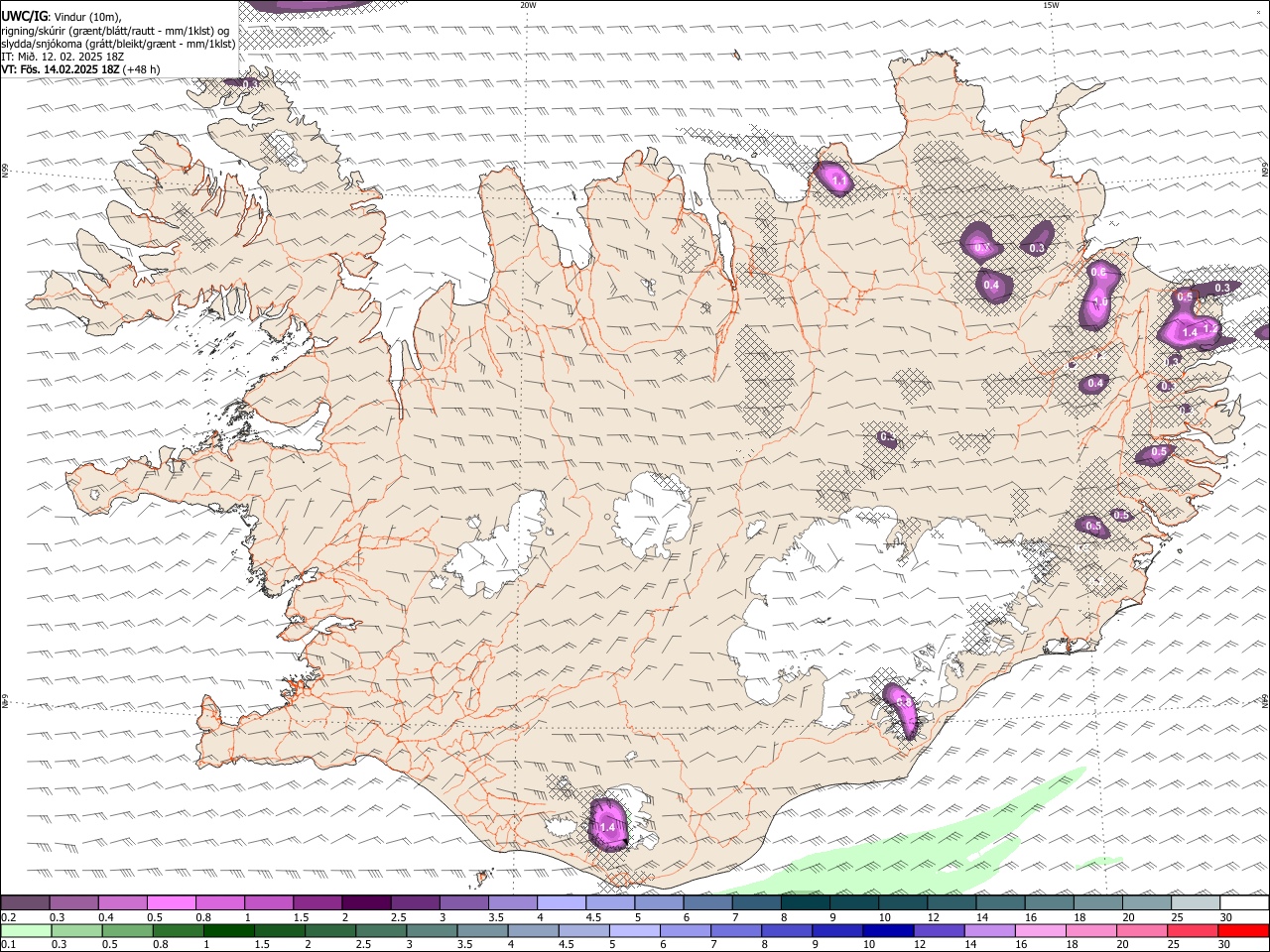
Task: Click the '20W' longitude label at top
Action: (528, 5)
